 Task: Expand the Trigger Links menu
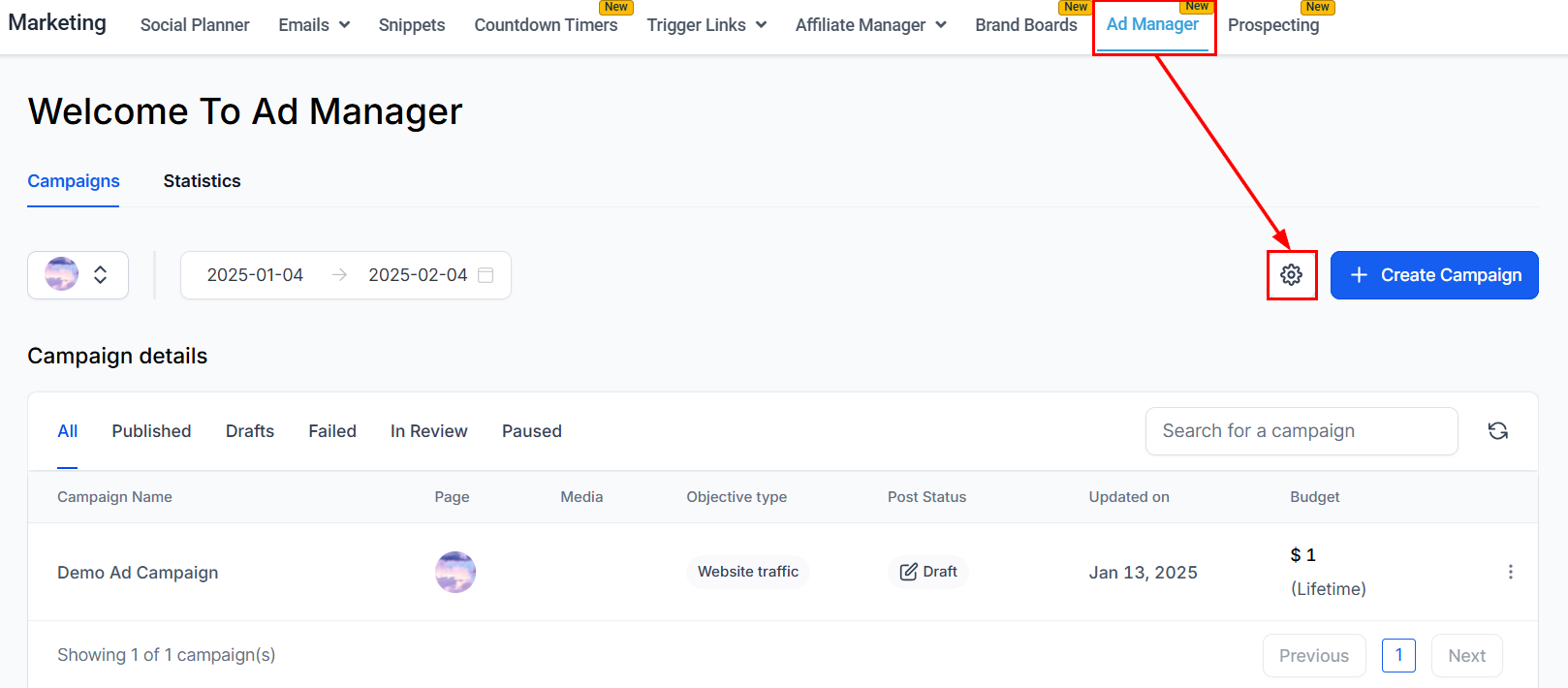coord(706,25)
